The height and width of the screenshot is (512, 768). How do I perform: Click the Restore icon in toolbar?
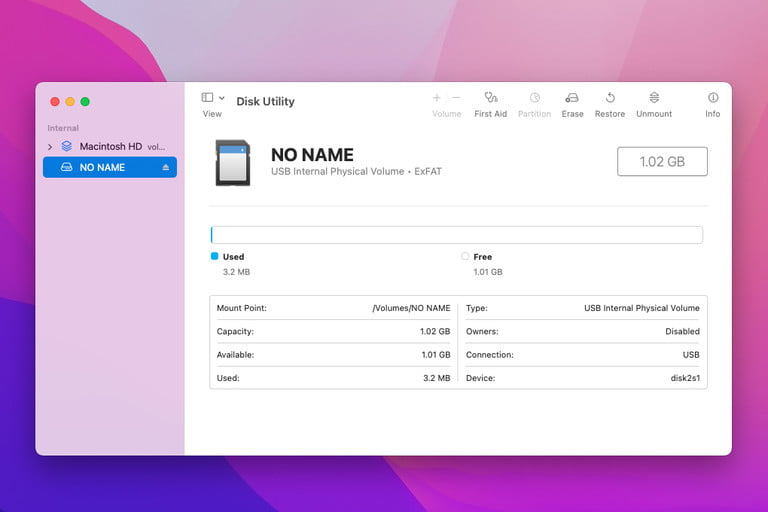point(610,98)
